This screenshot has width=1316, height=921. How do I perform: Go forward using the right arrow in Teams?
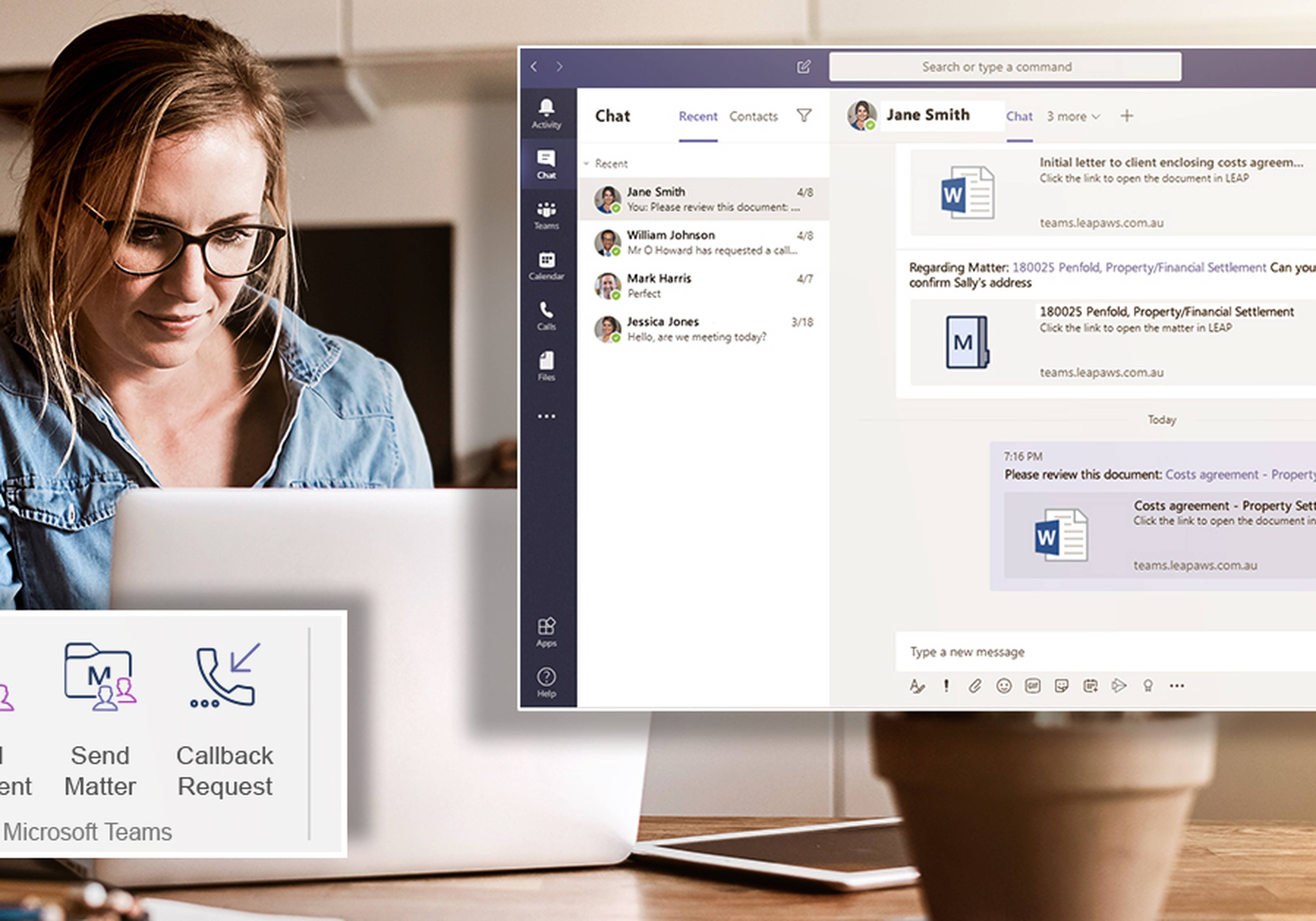pos(559,67)
